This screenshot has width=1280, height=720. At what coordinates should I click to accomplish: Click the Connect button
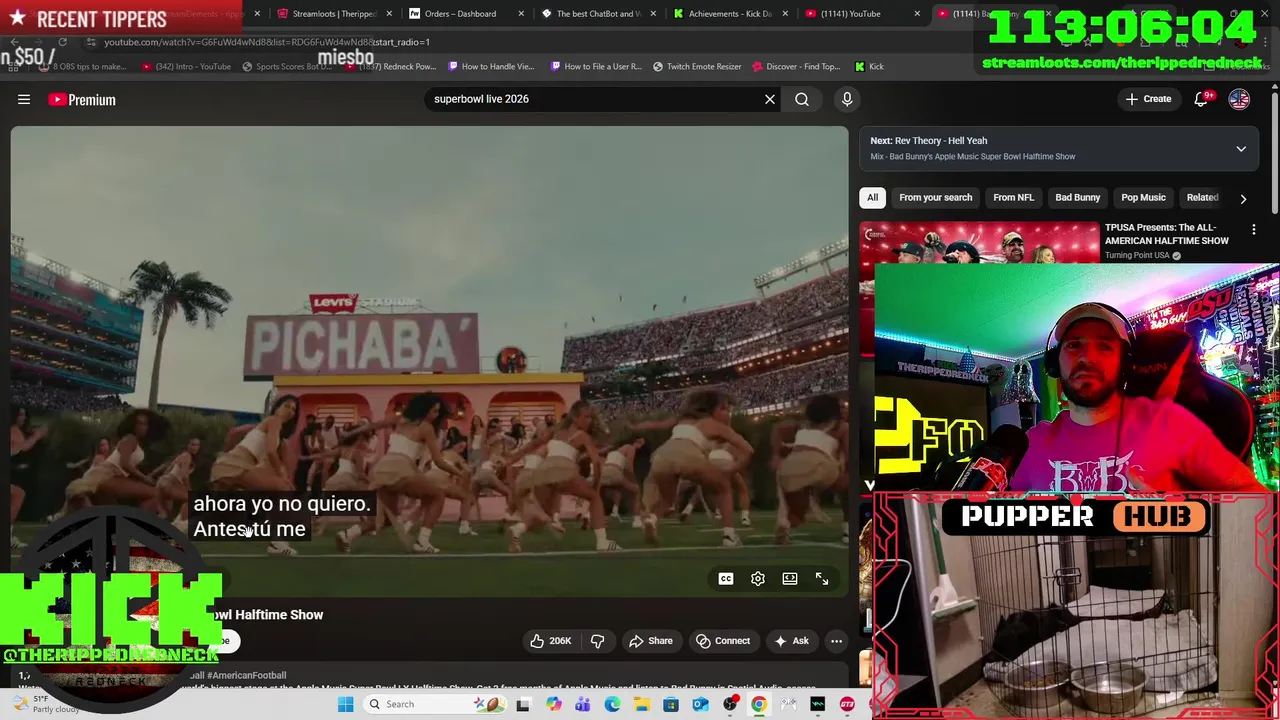[723, 641]
